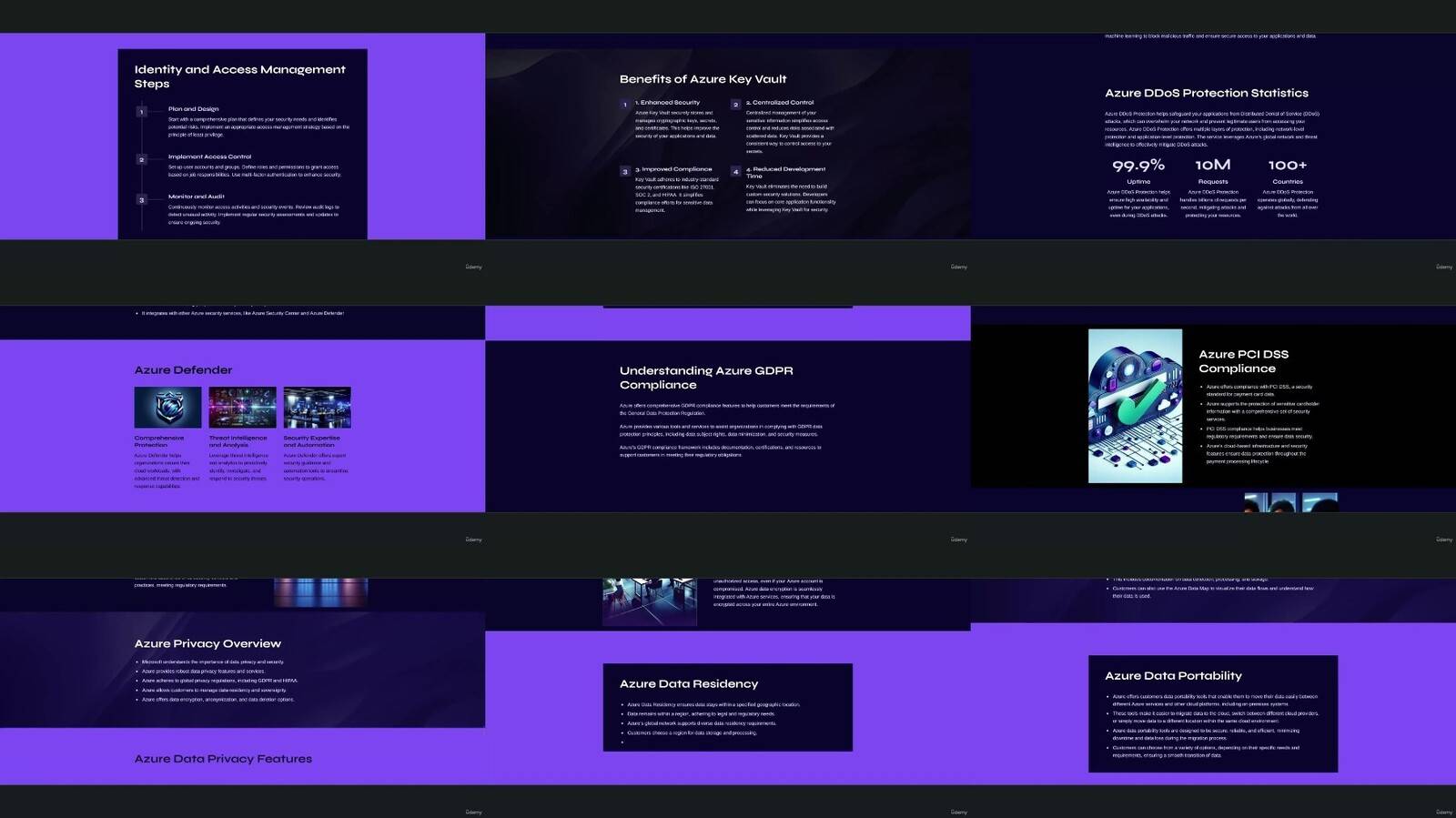This screenshot has height=818, width=1456.
Task: Click step badge 1 beside Plan and Design
Action: pyautogui.click(x=141, y=112)
